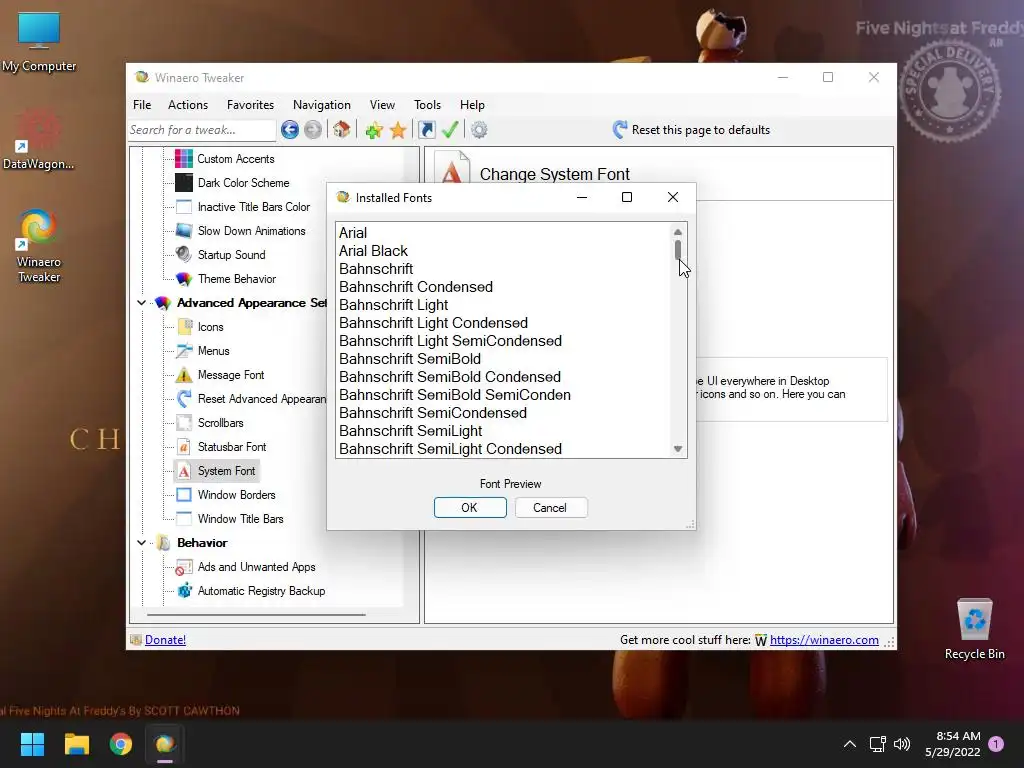Select the Startup Sound speaker icon
1024x768 pixels.
point(184,255)
